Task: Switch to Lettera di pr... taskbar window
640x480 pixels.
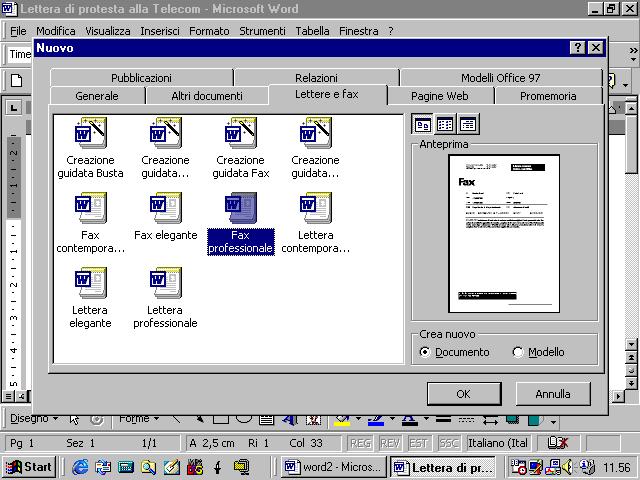Action: (444, 467)
